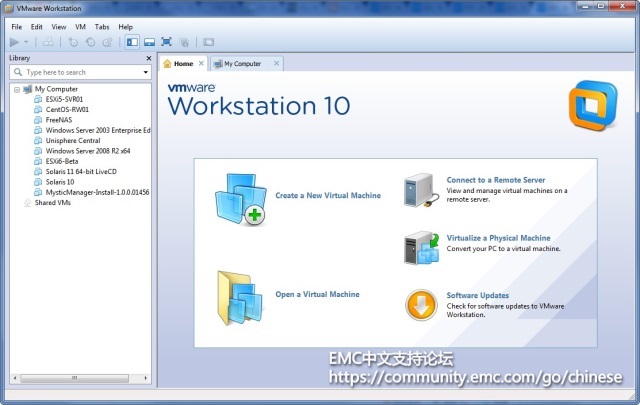Click the Home tab house icon

click(x=167, y=64)
